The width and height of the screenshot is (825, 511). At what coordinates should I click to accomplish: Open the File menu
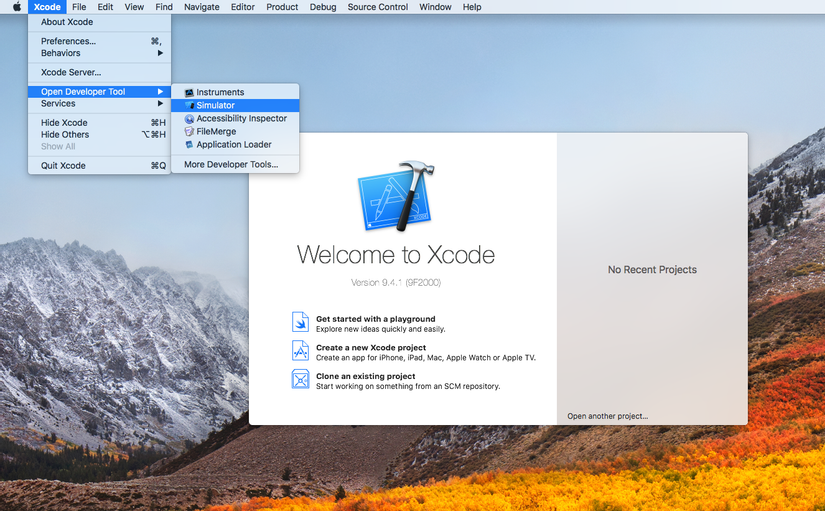[x=79, y=7]
